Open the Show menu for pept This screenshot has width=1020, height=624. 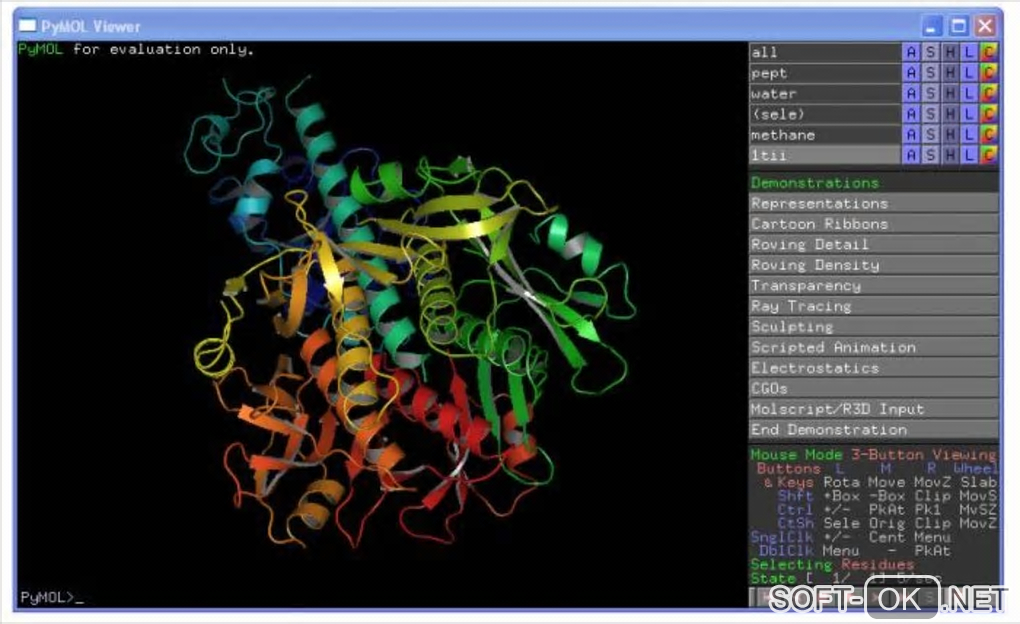point(930,73)
